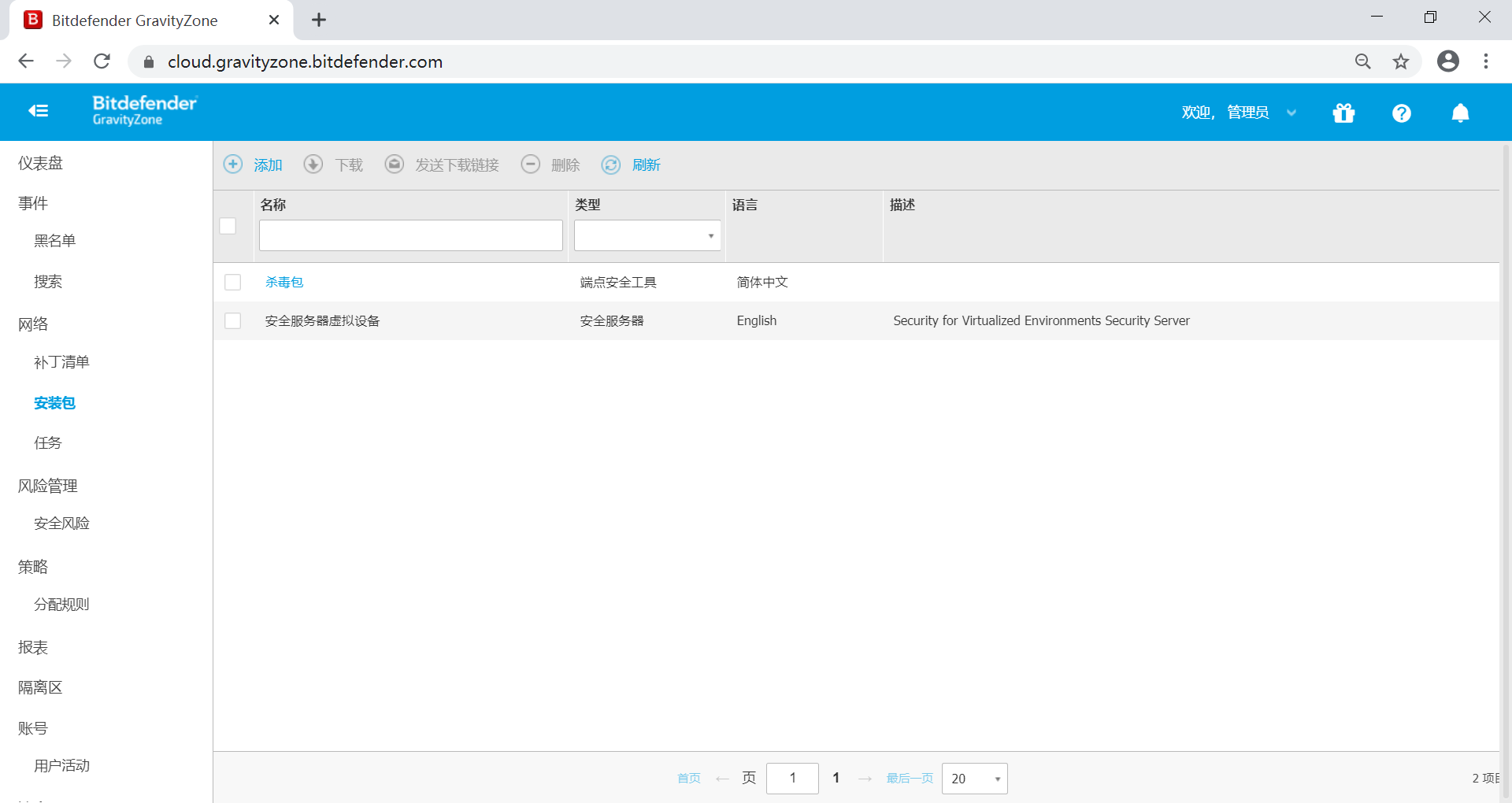Open 风险管理 section in the sidebar
The height and width of the screenshot is (803, 1512).
(48, 486)
